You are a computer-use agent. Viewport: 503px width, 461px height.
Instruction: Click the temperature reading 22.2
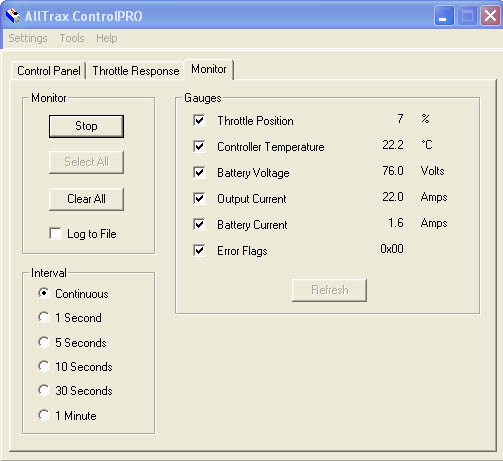pyautogui.click(x=393, y=145)
